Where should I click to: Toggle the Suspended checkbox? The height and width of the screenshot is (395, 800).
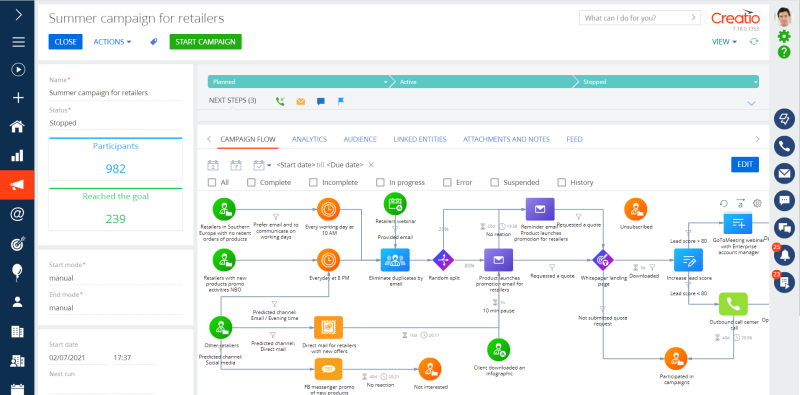[494, 182]
